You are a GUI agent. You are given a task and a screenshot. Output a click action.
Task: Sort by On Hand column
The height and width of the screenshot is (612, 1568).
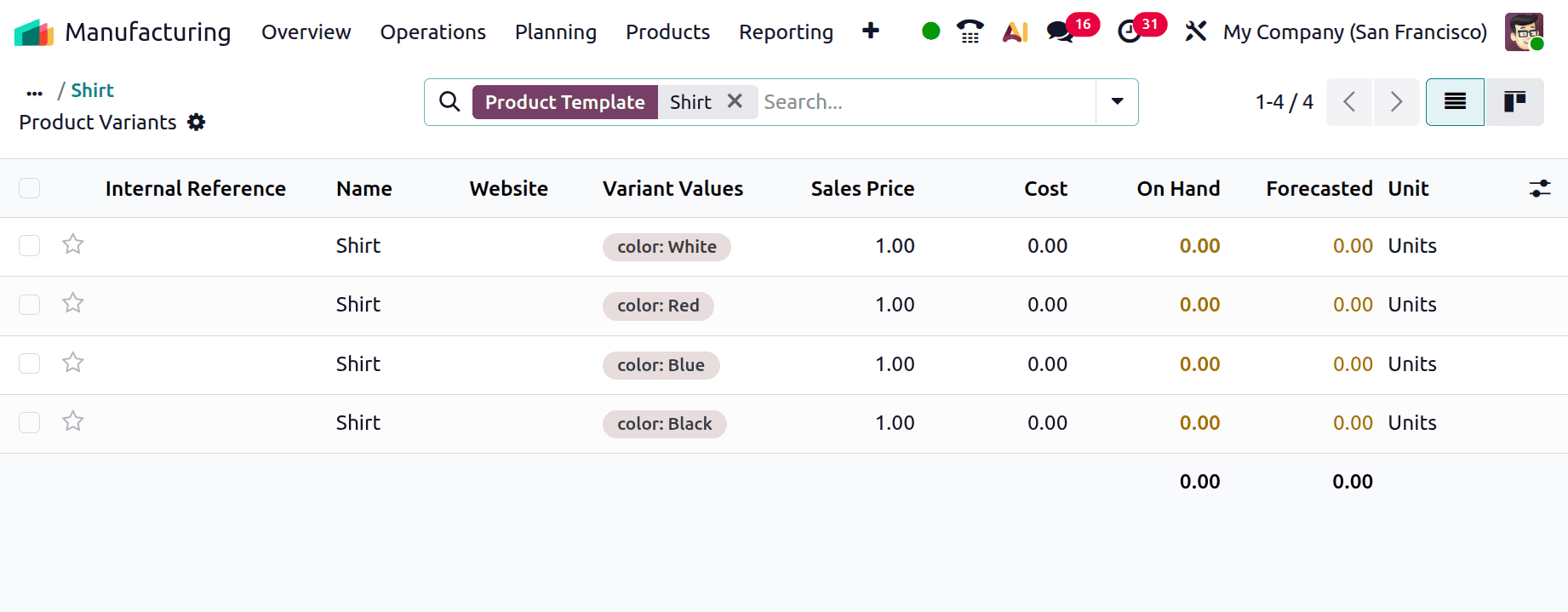tap(1178, 189)
